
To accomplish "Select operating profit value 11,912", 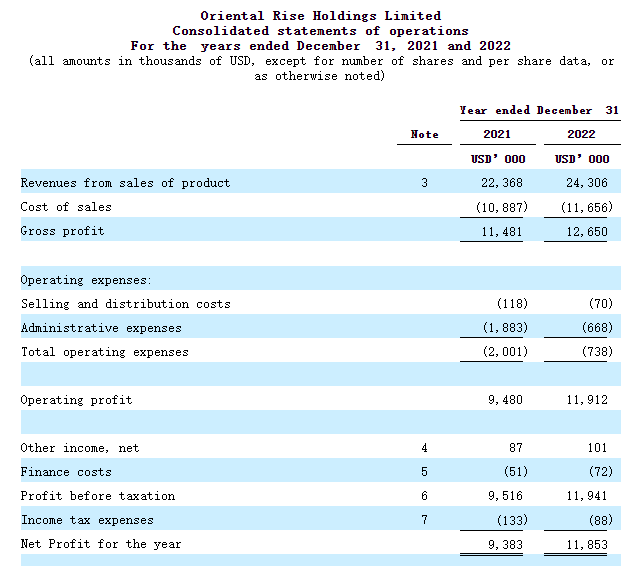I will (x=587, y=400).
